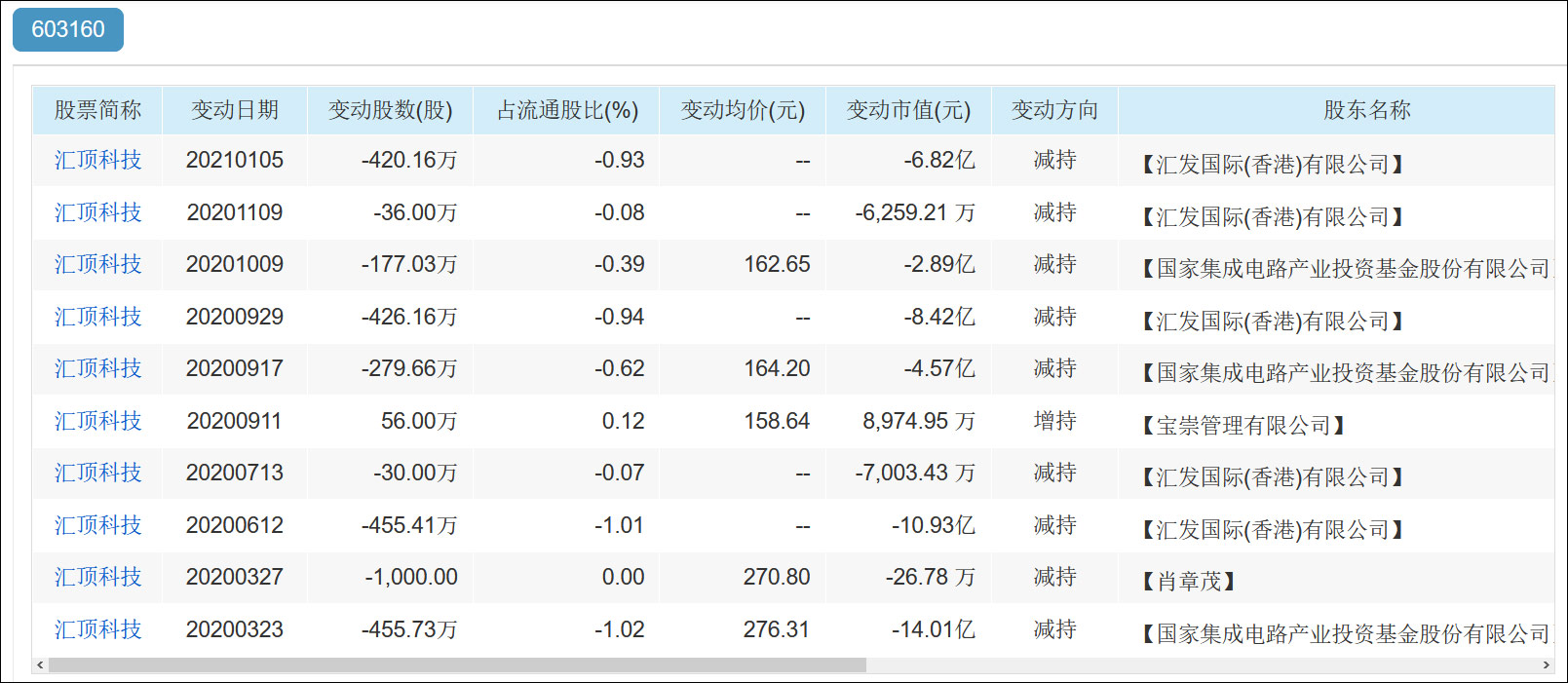
Task: Select shareholder 宝崇管理有限公司 cell
Action: 1243,425
